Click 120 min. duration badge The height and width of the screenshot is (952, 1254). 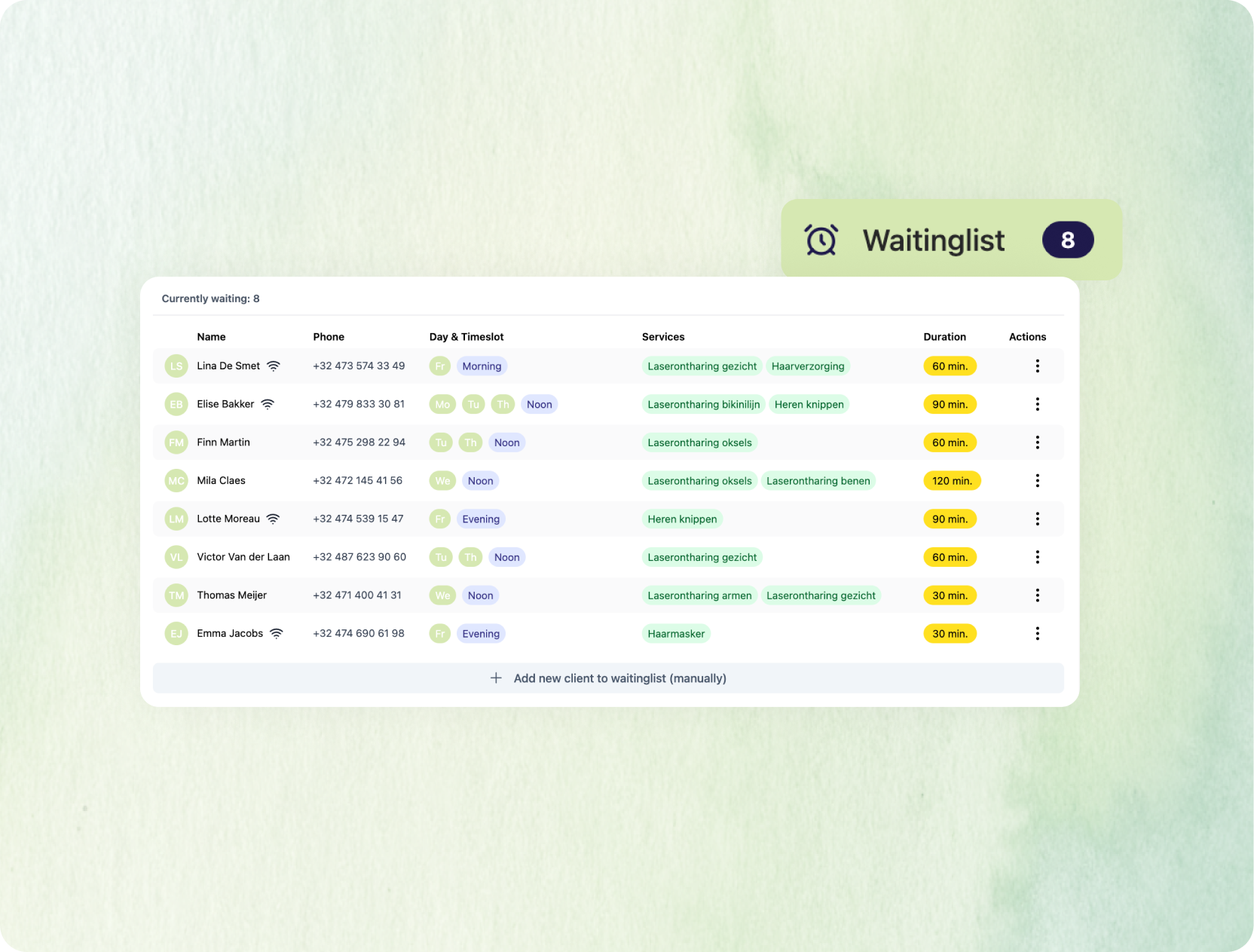(x=952, y=481)
